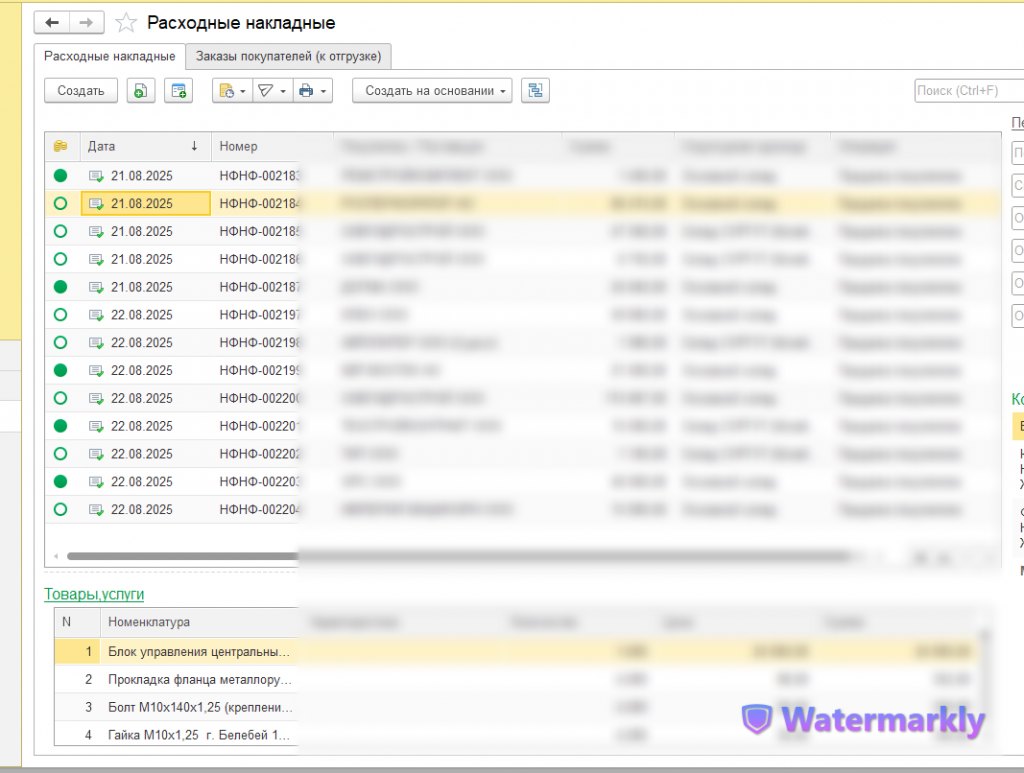Viewport: 1024px width, 773px height.
Task: Click payment status circle of НФНФ-002185 row
Action: pyautogui.click(x=61, y=231)
